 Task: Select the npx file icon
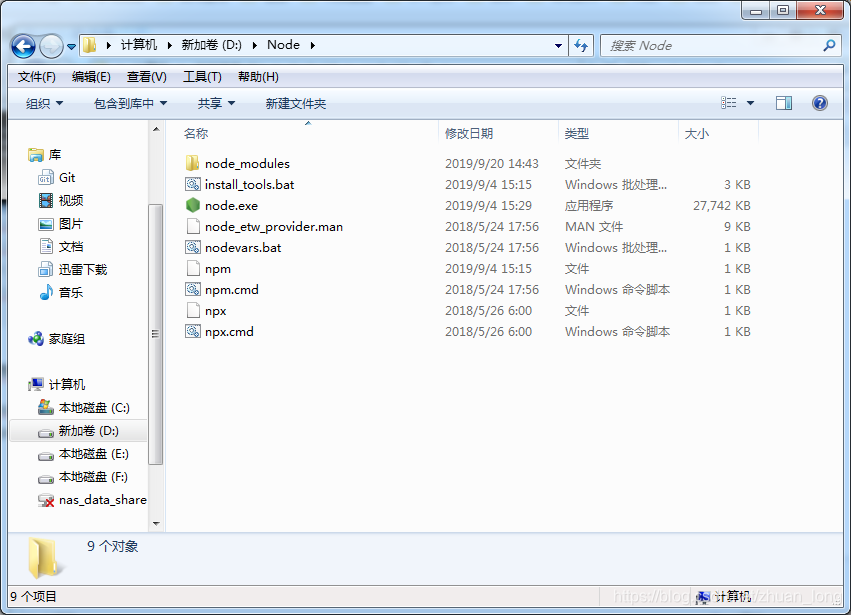coord(193,310)
